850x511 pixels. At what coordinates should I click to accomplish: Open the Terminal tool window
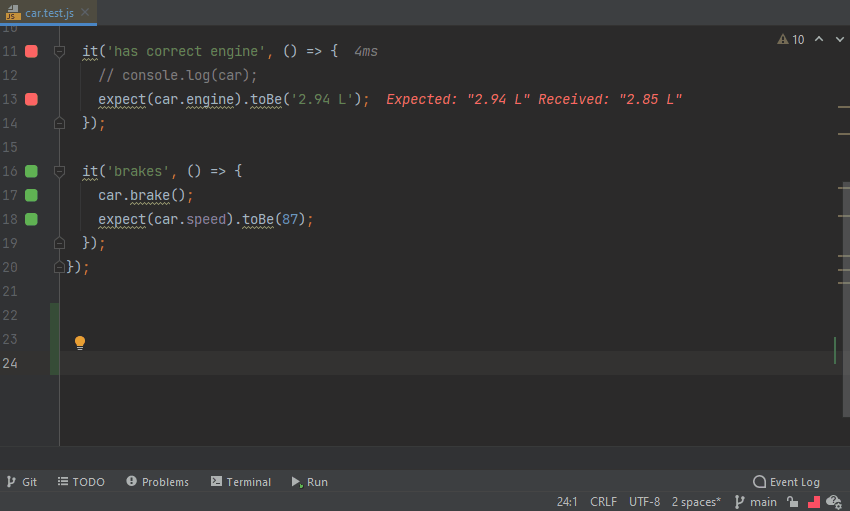tap(241, 482)
